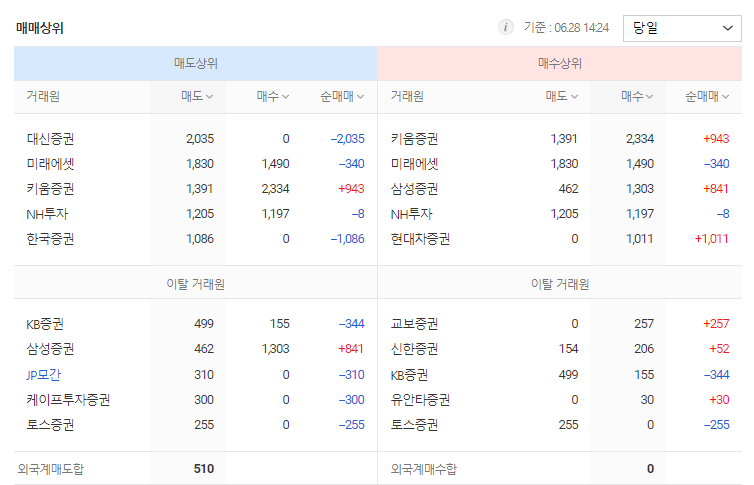The width and height of the screenshot is (754, 485).
Task: Click the -310 net value for JP모간
Action: click(x=352, y=375)
